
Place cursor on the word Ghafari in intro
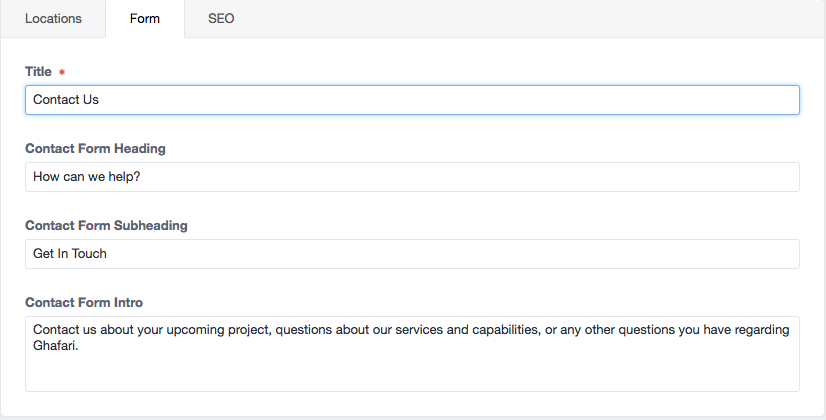[54, 346]
